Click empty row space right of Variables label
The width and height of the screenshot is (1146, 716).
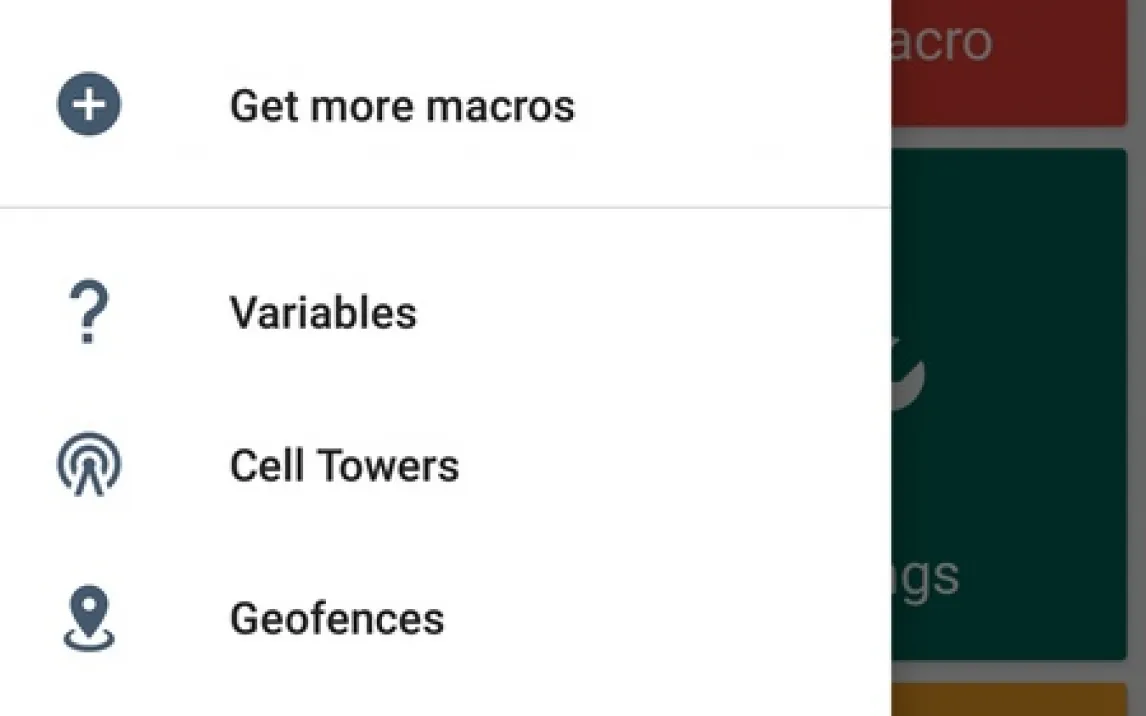pos(650,313)
